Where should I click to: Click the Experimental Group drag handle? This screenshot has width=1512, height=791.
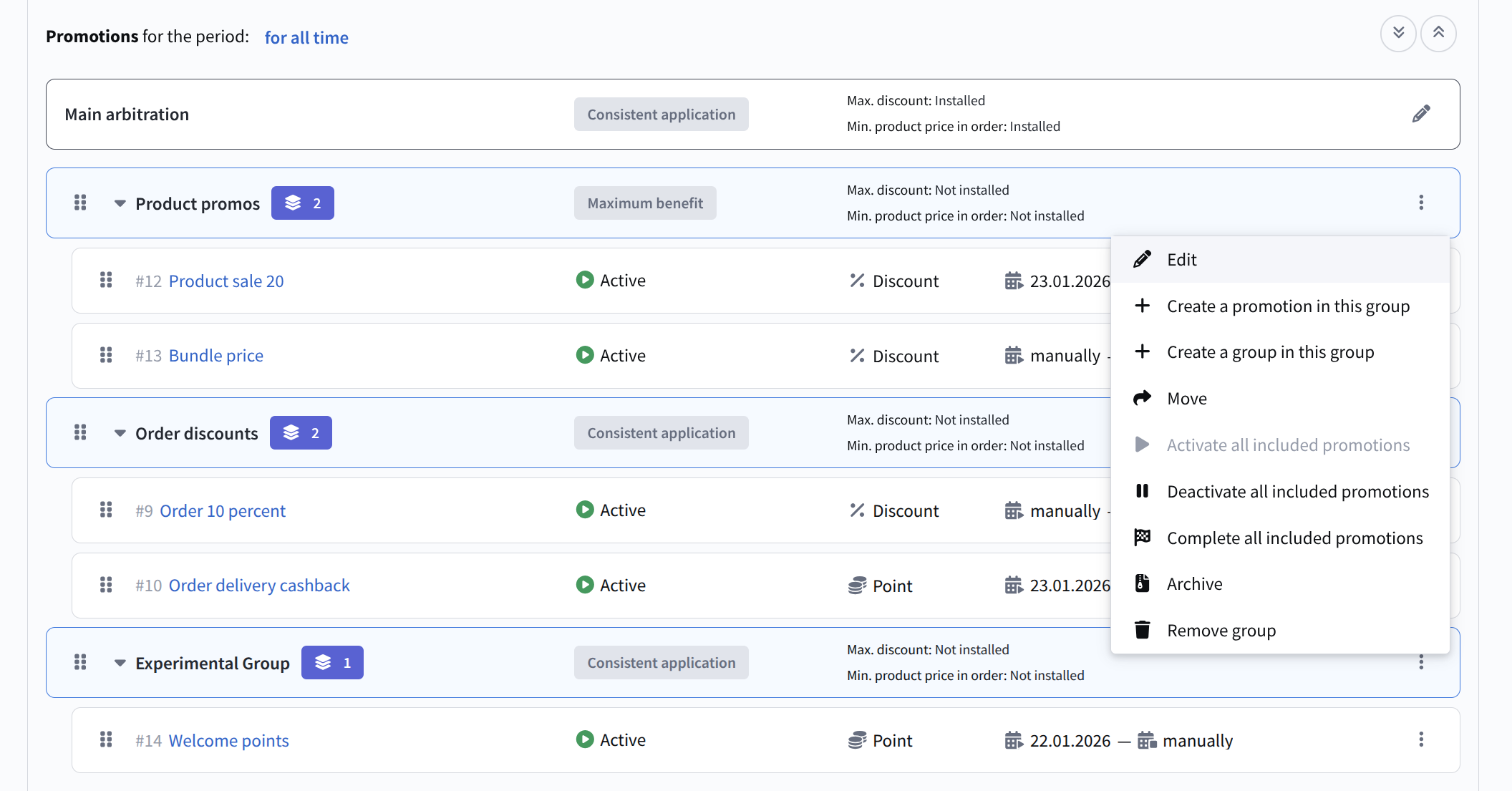coord(80,662)
